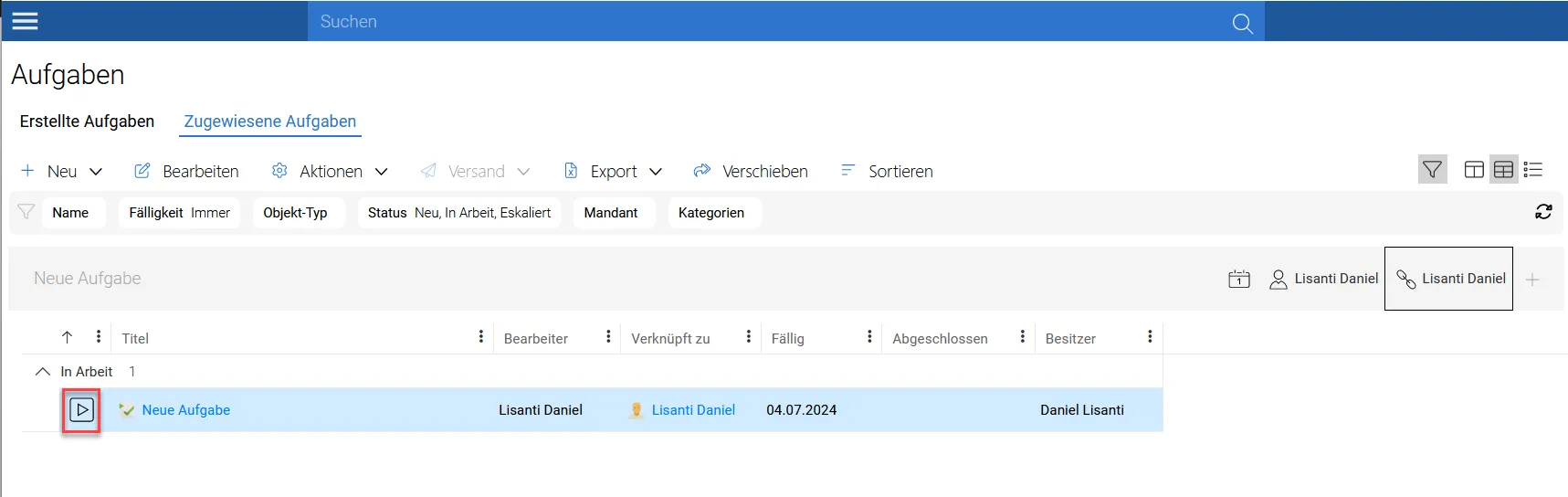Click Sortieren sort button

click(x=887, y=171)
